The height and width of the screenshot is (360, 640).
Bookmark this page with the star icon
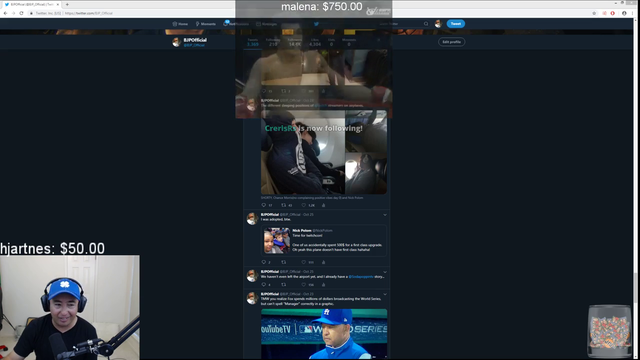594,13
